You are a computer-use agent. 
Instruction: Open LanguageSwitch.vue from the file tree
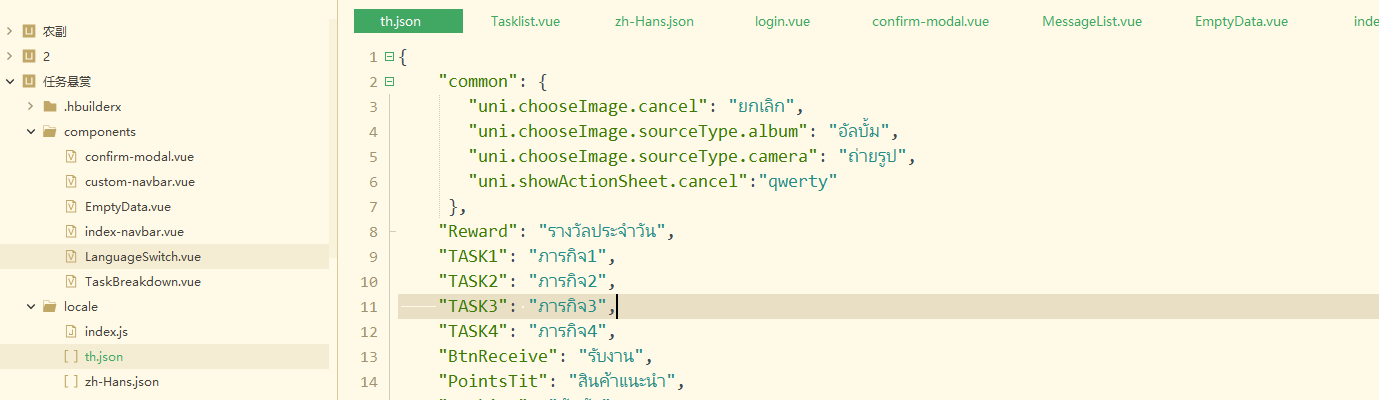(142, 257)
